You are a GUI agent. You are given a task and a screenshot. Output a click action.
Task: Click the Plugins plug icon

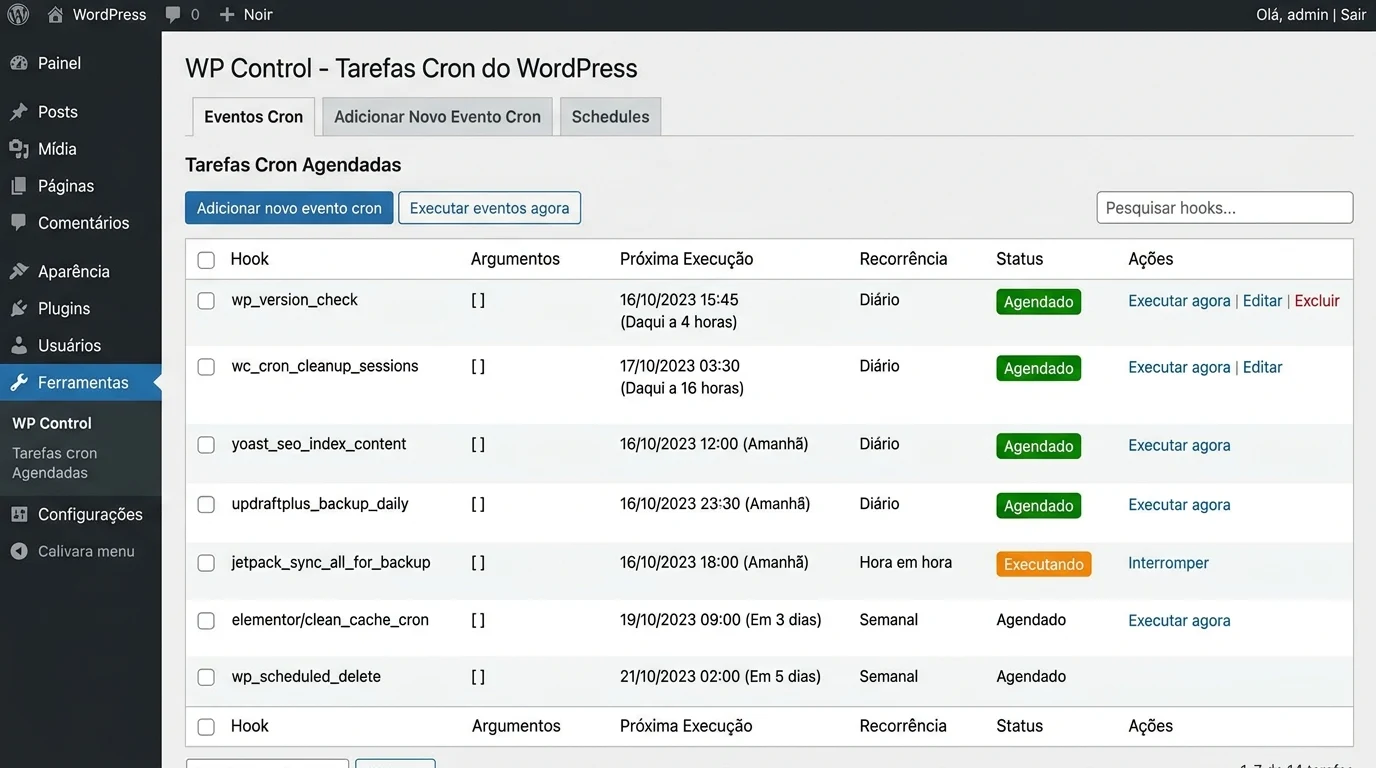point(19,309)
